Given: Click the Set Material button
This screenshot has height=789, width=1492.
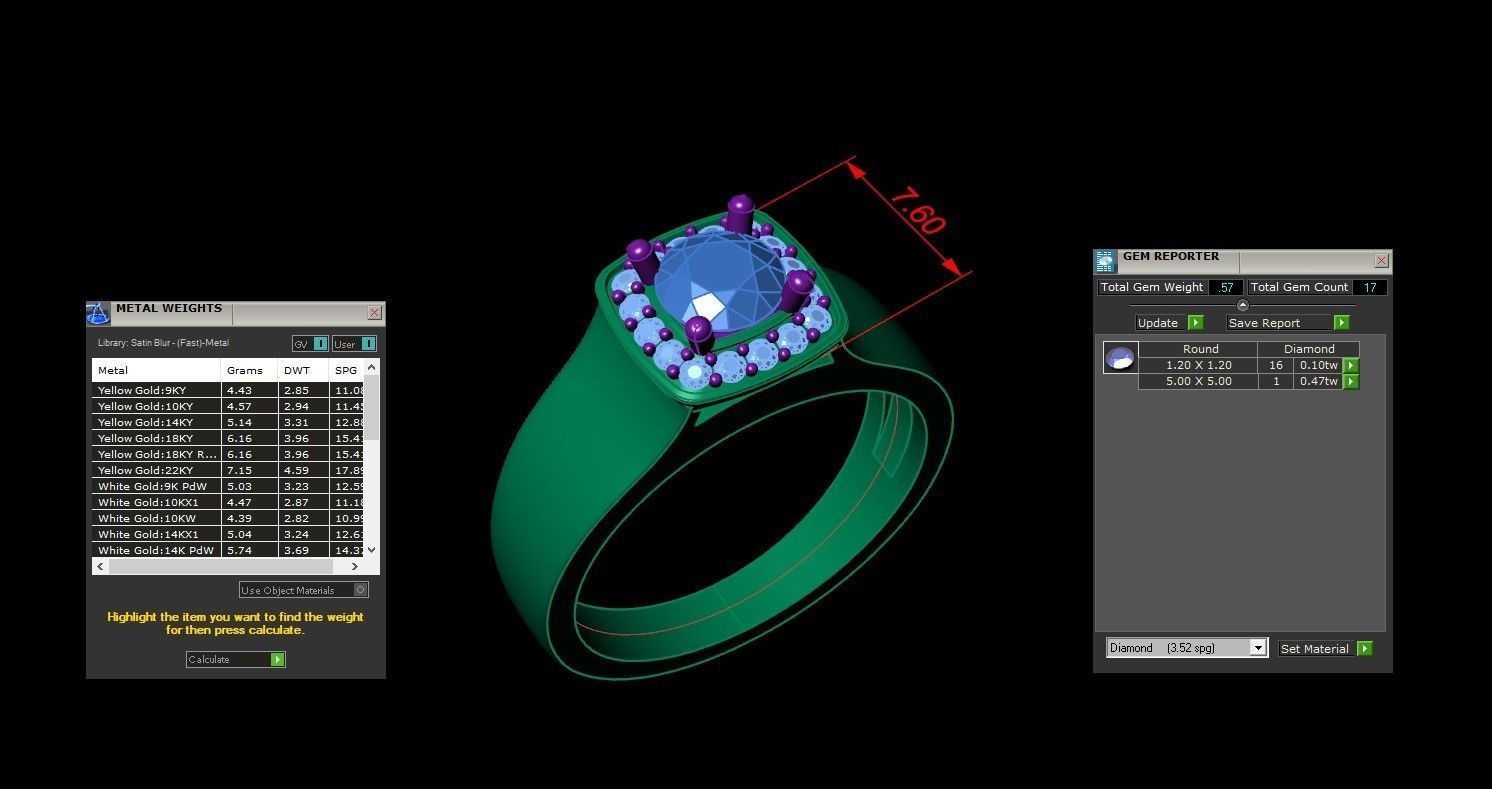Looking at the screenshot, I should (x=1314, y=648).
